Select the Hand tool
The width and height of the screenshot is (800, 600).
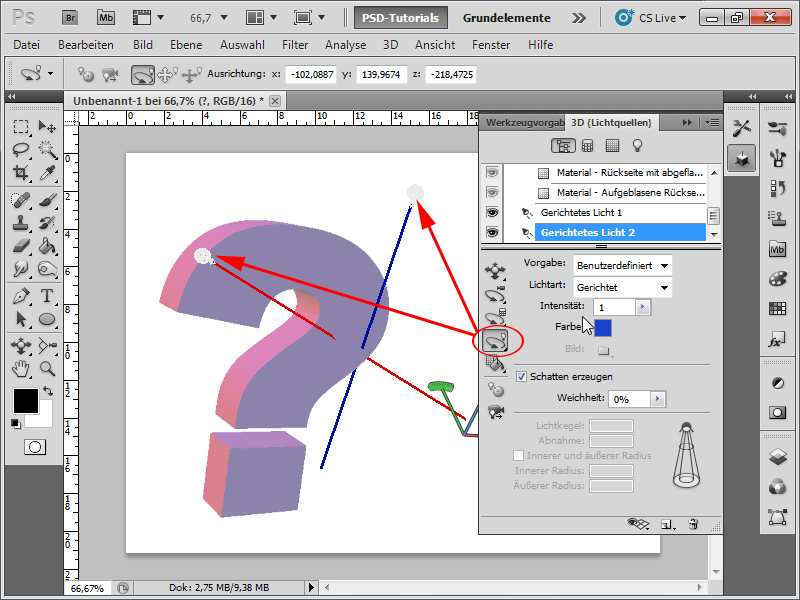tap(20, 369)
